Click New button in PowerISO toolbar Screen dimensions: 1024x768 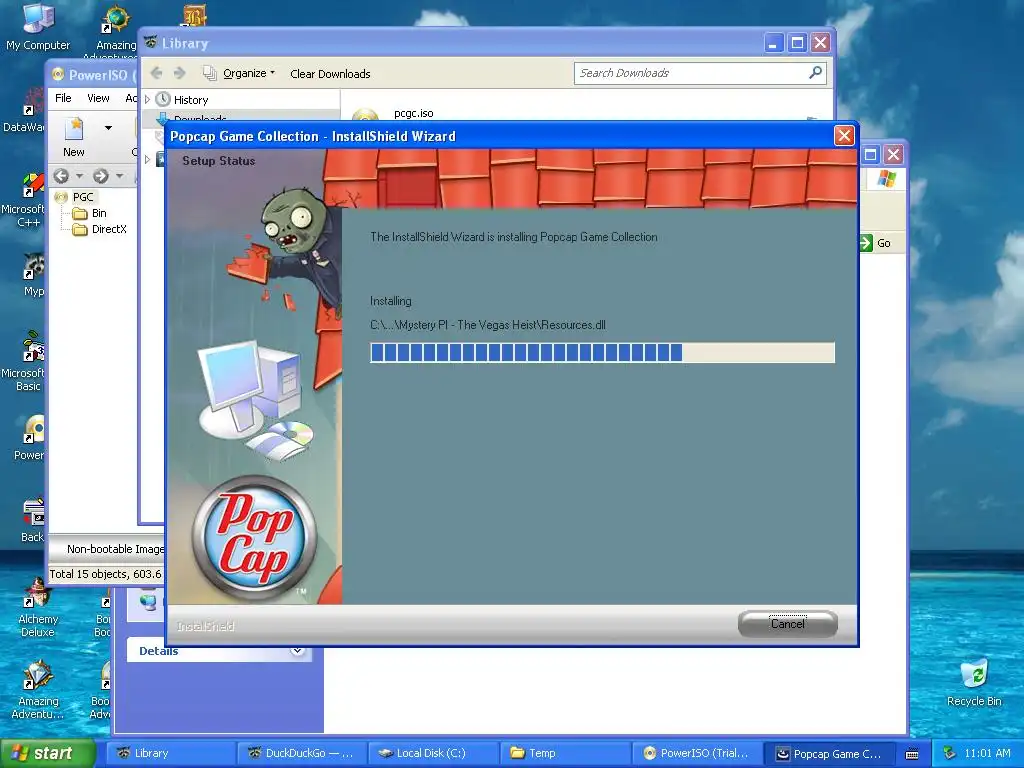click(74, 137)
